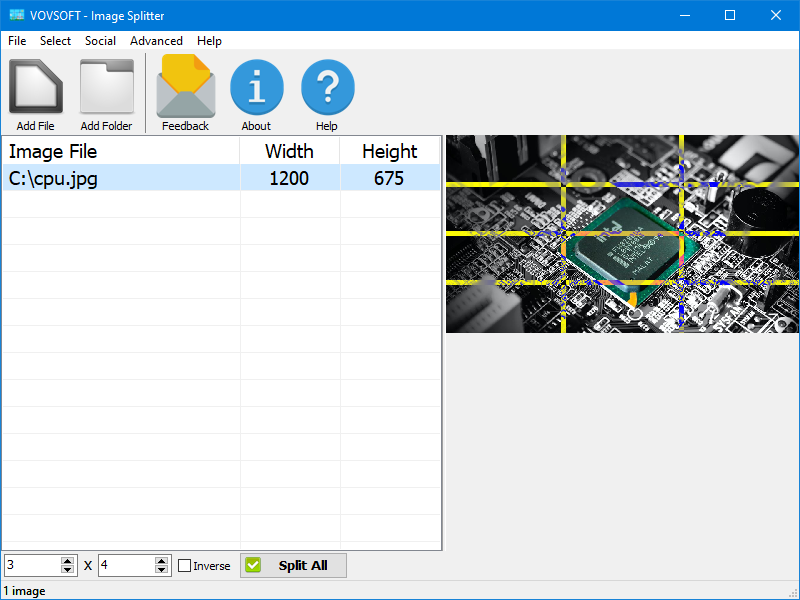Open the Add Folder icon
This screenshot has width=800, height=600.
[106, 85]
